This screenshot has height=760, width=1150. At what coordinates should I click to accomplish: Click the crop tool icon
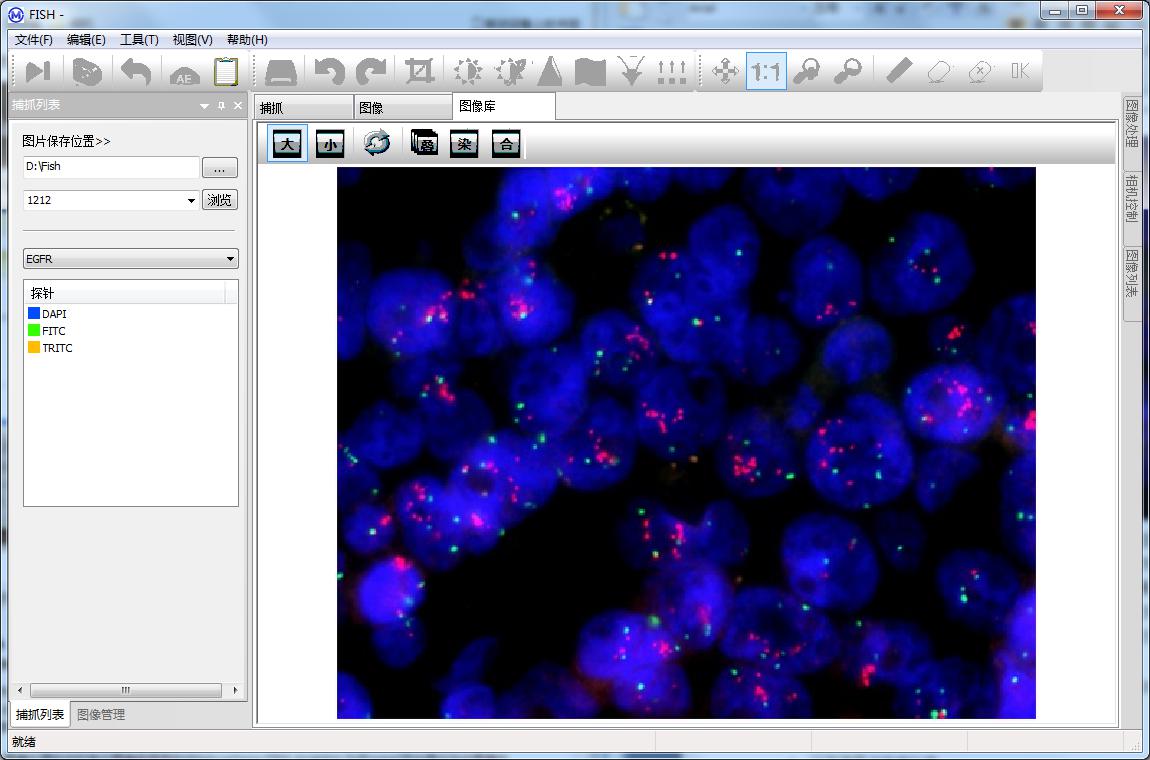point(419,72)
